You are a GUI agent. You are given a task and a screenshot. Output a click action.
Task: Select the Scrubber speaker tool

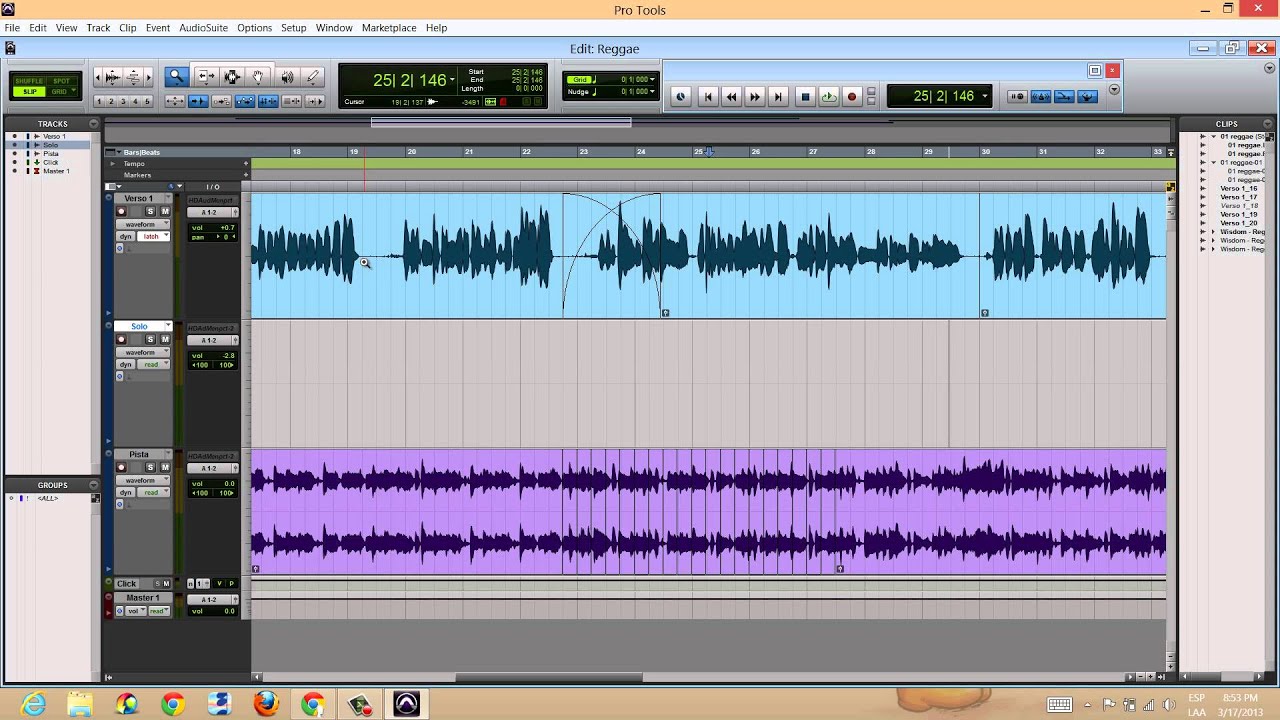287,77
